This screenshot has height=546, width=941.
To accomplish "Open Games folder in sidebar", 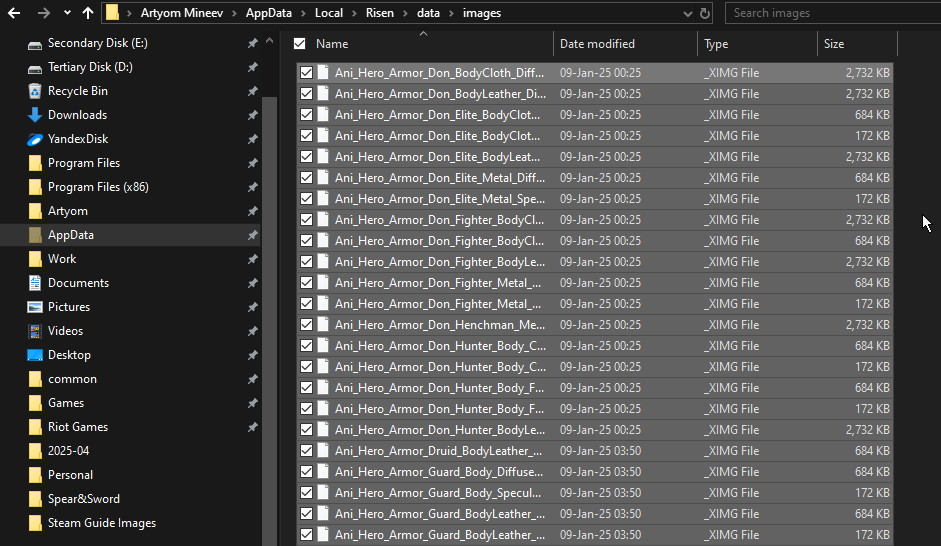I will (65, 403).
